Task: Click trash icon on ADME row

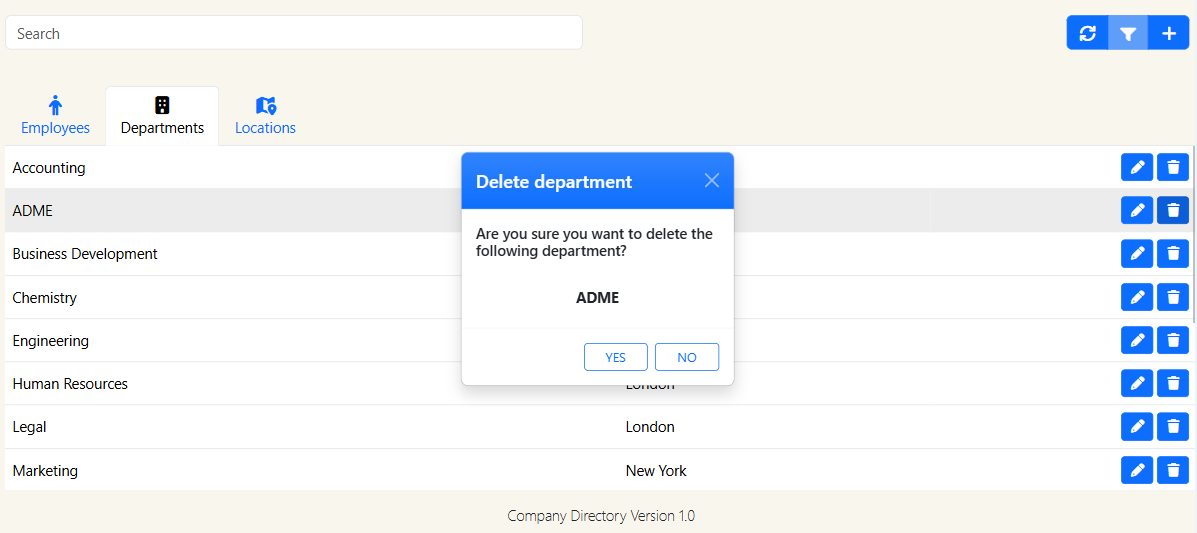Action: pyautogui.click(x=1173, y=210)
